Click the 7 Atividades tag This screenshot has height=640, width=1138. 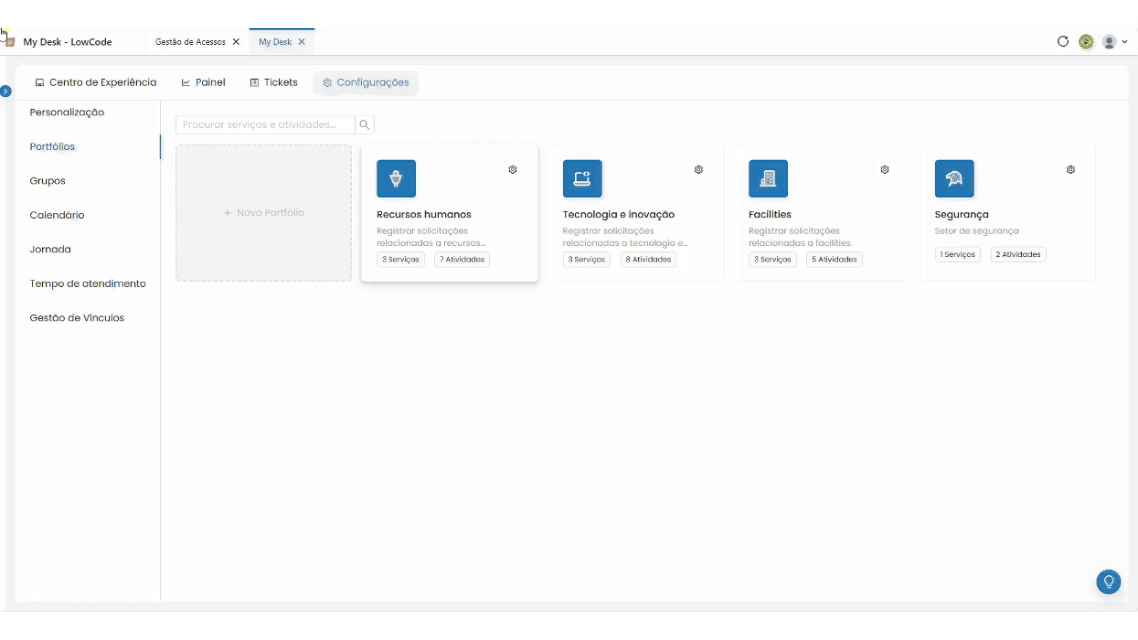462,260
